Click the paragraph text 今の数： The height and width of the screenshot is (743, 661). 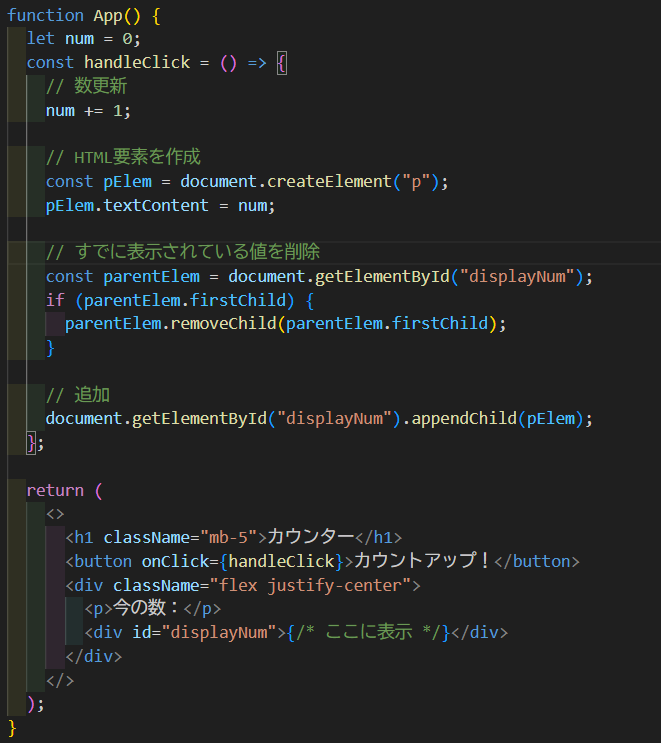point(145,608)
